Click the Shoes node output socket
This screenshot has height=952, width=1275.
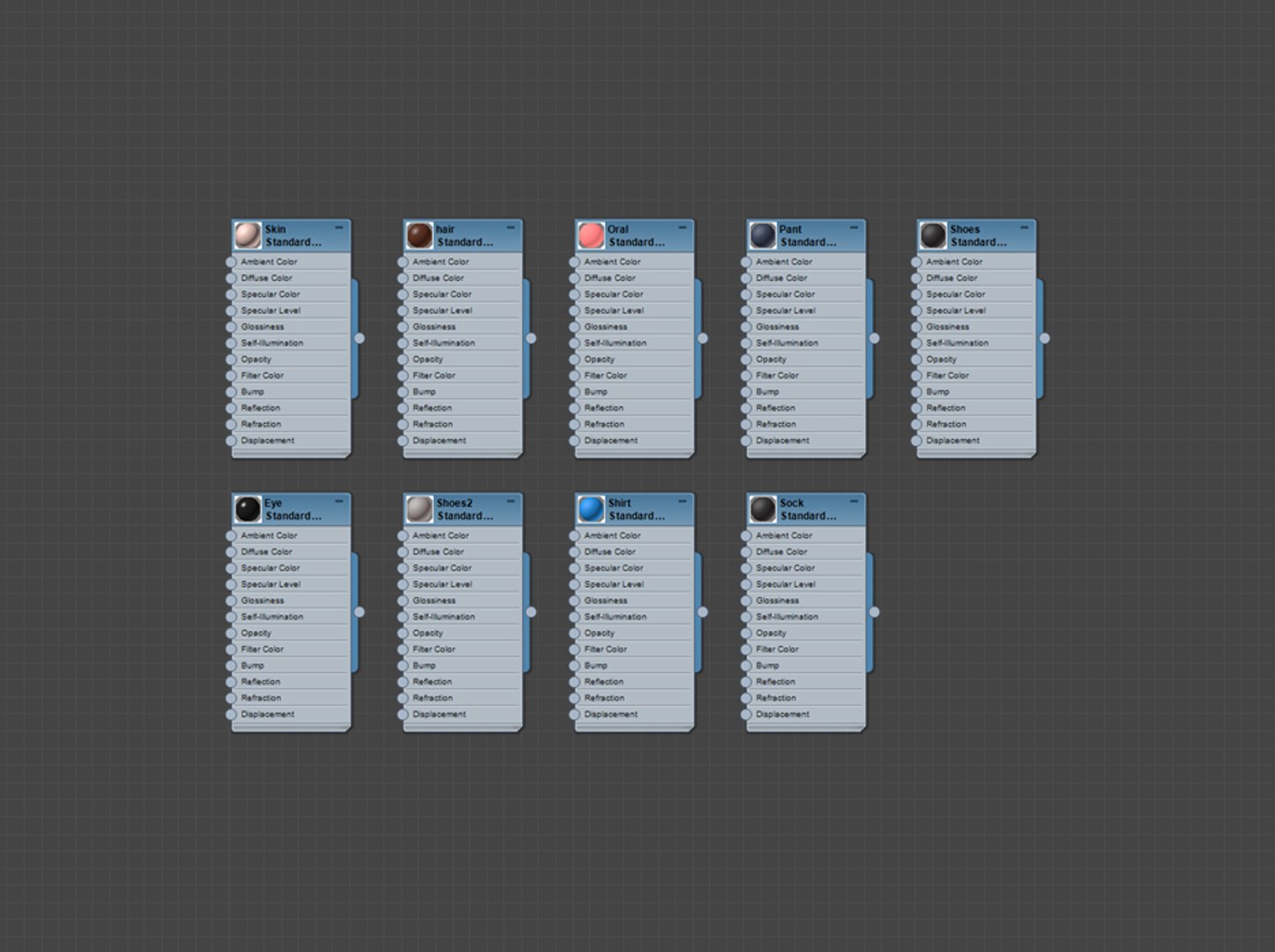1045,338
